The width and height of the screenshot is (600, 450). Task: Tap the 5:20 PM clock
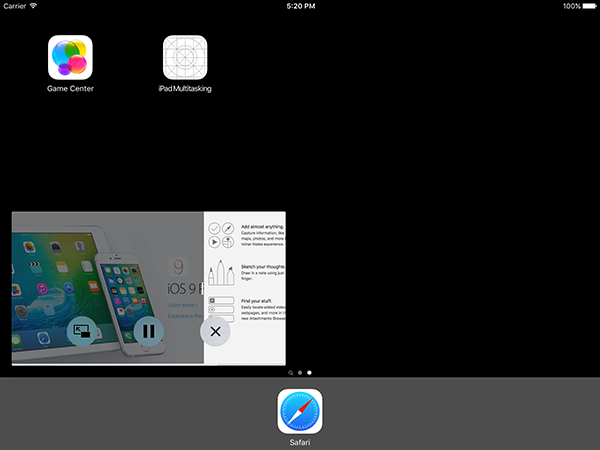[x=301, y=6]
